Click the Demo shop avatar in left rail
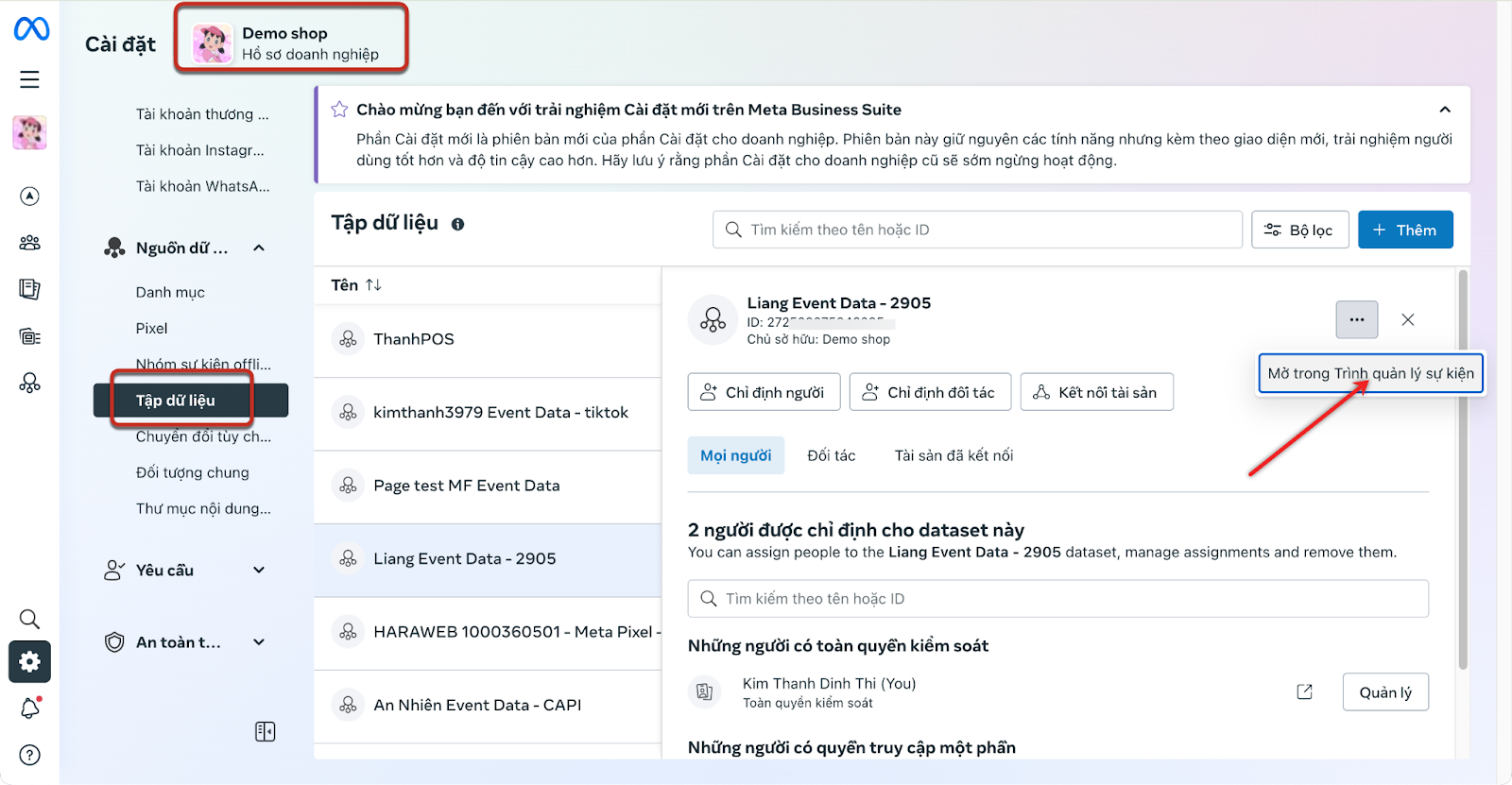 pos(29,132)
